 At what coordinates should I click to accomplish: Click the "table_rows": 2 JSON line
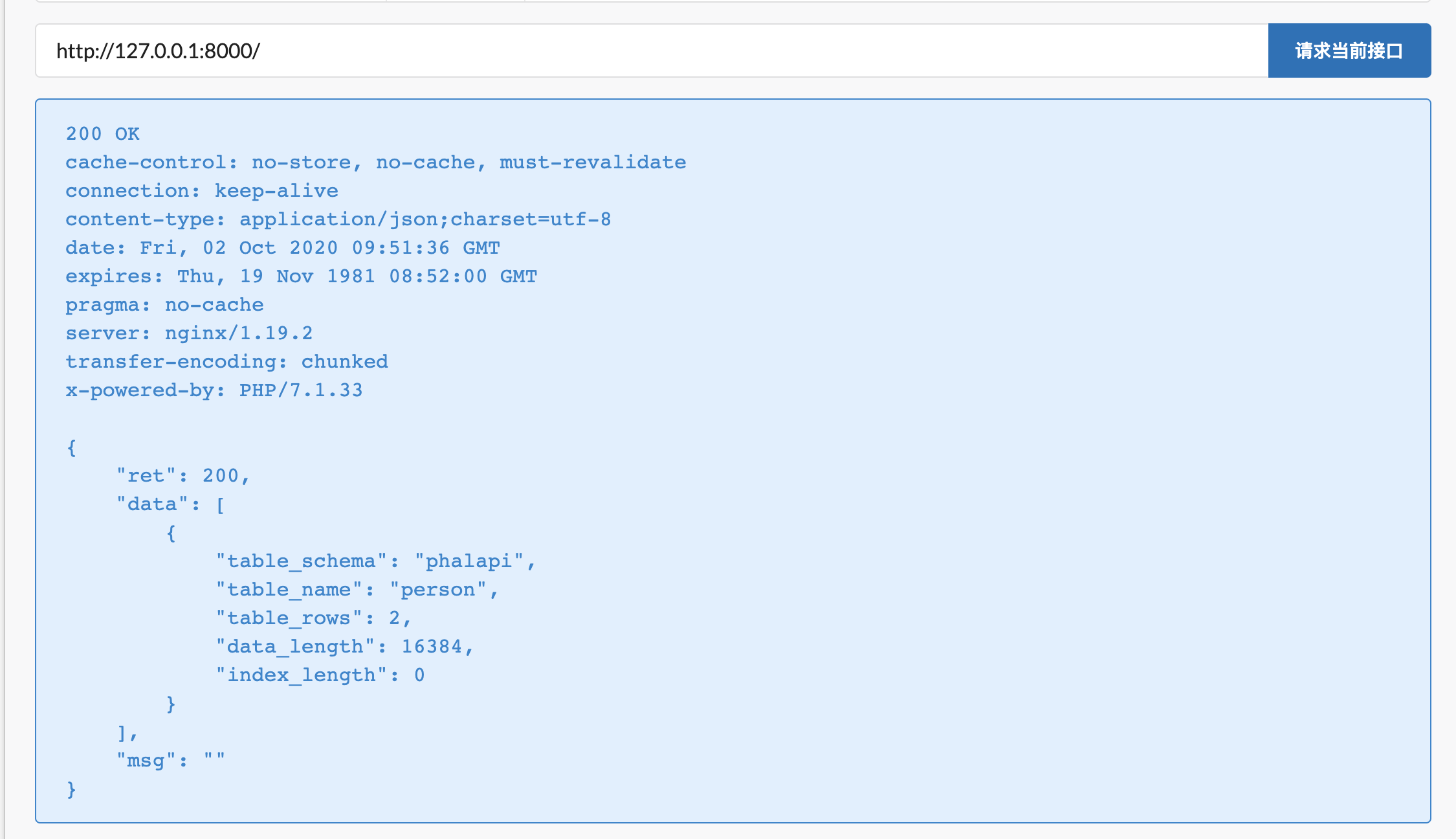[313, 618]
